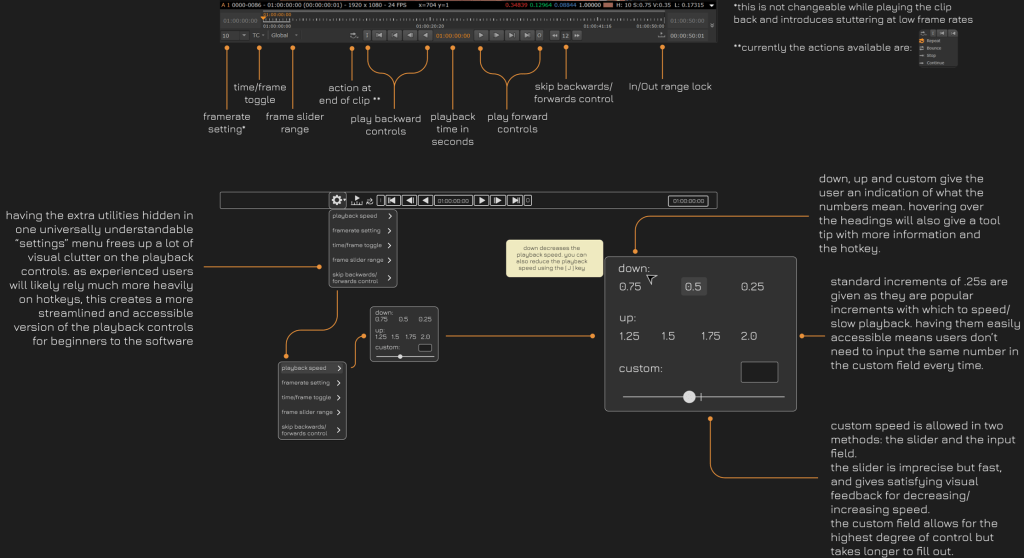Viewport: 1024px width, 558px height.
Task: Click the end-of-clip action icon in top bar
Action: [x=353, y=35]
